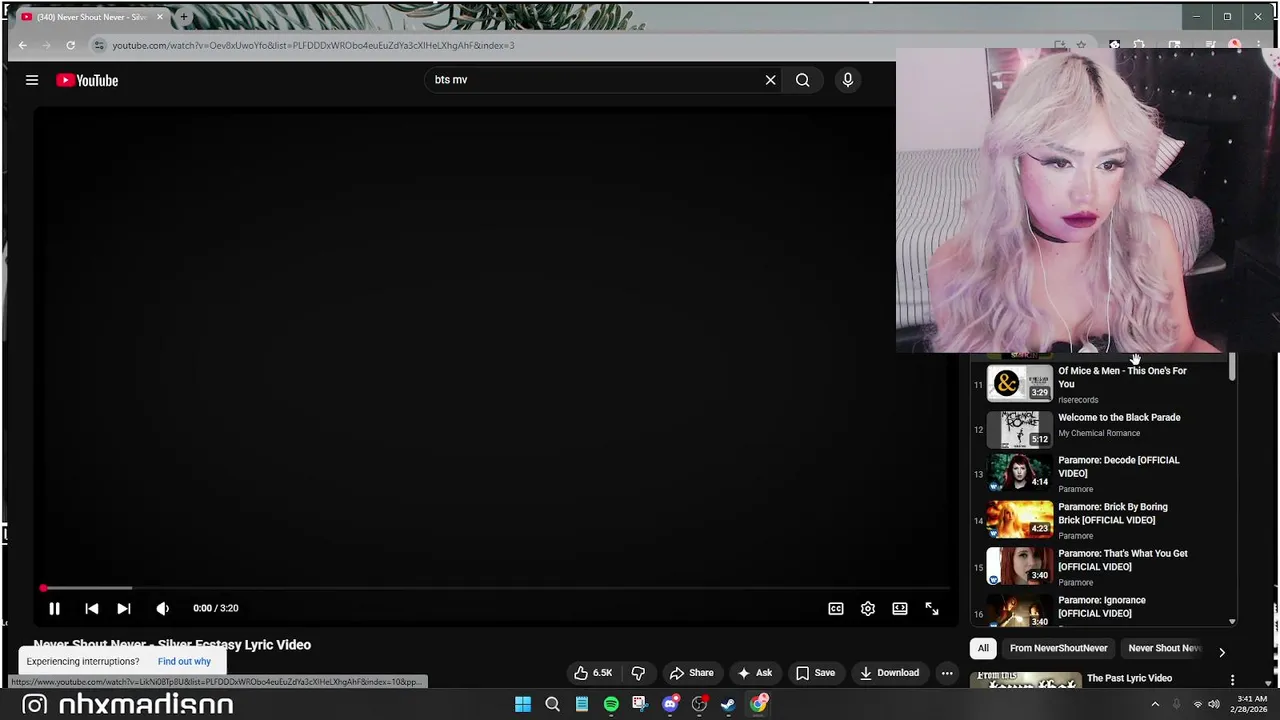Play 'Welcome to the Black Parade' playlist item
The height and width of the screenshot is (720, 1280).
click(x=1104, y=430)
